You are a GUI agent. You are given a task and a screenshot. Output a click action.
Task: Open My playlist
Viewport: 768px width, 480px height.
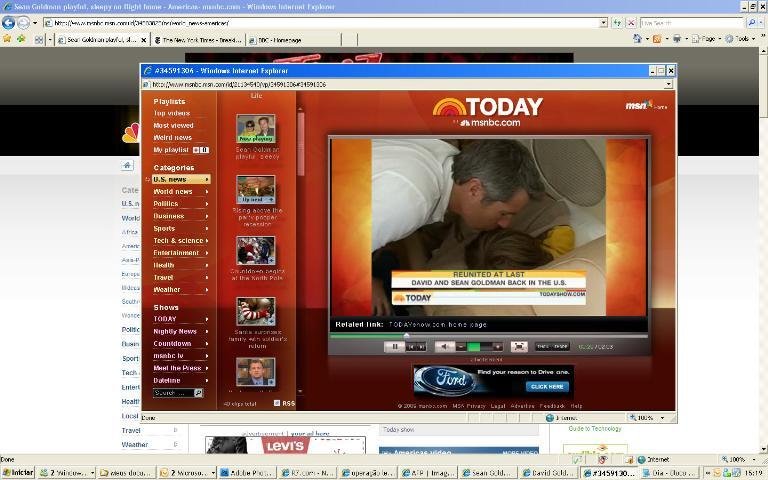point(171,150)
